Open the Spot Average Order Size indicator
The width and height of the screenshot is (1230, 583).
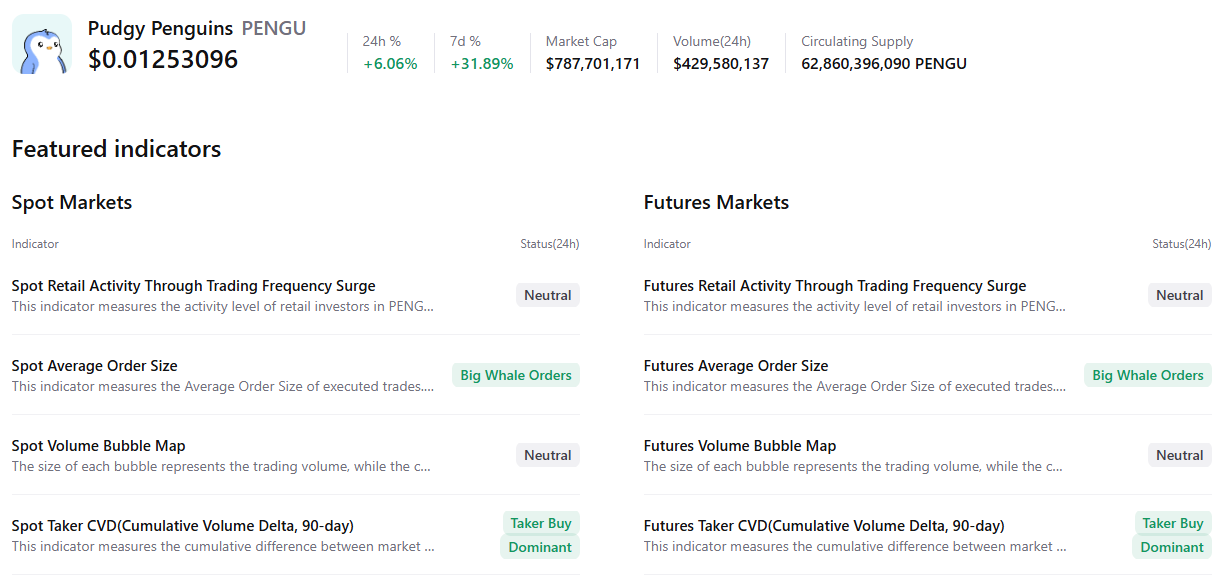point(94,365)
